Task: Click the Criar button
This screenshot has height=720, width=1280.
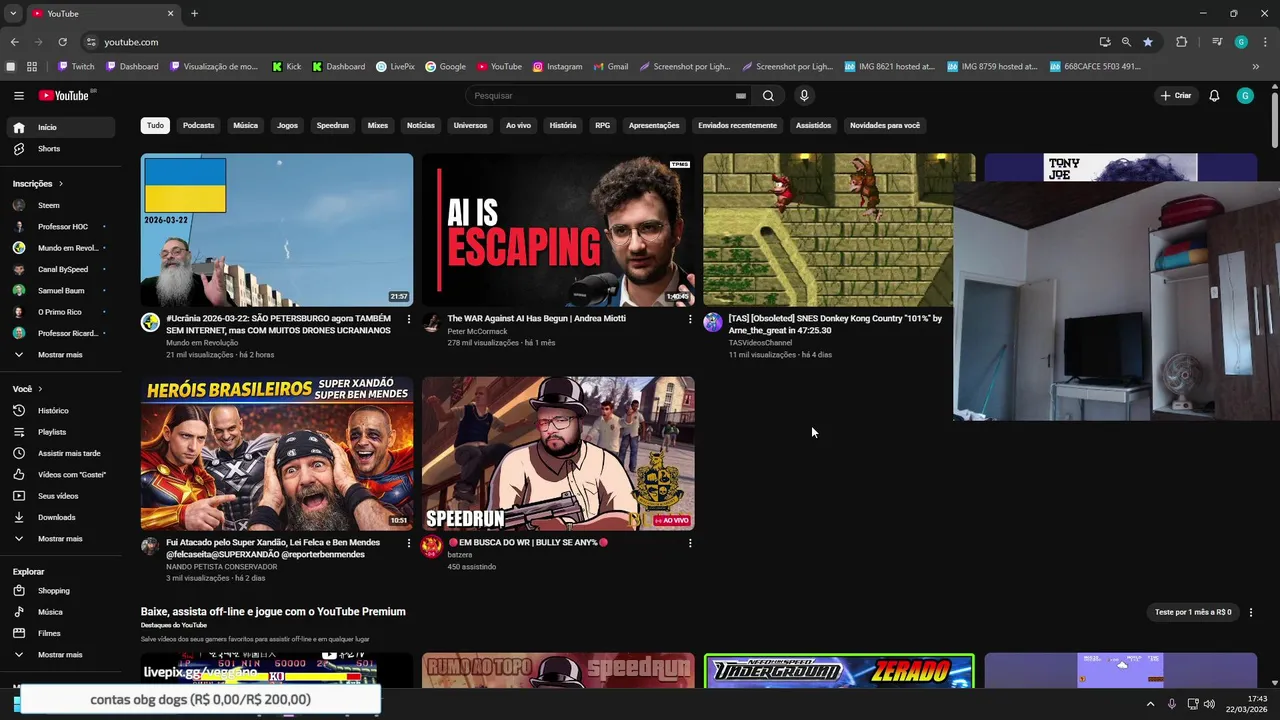Action: [1176, 96]
